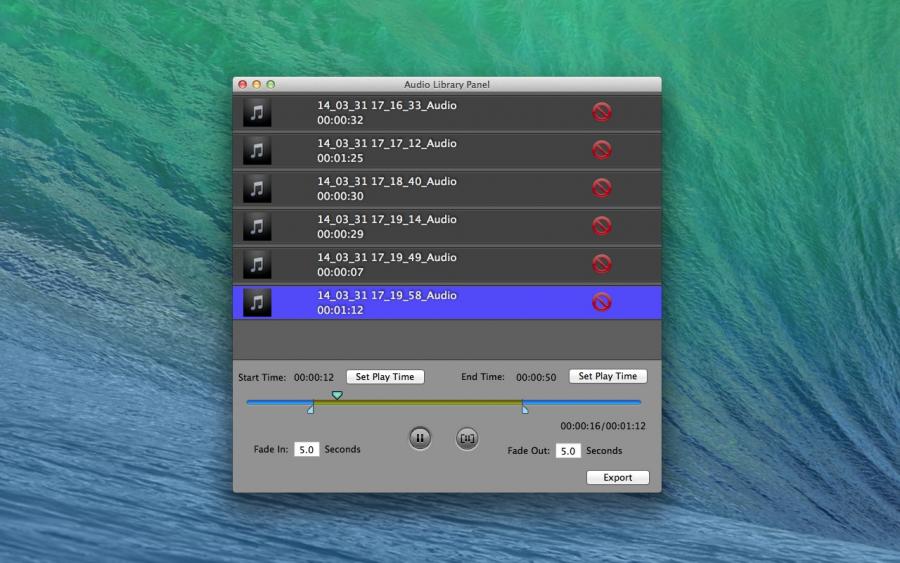900x563 pixels.
Task: Click the End Time value 00:00:50
Action: (x=536, y=378)
